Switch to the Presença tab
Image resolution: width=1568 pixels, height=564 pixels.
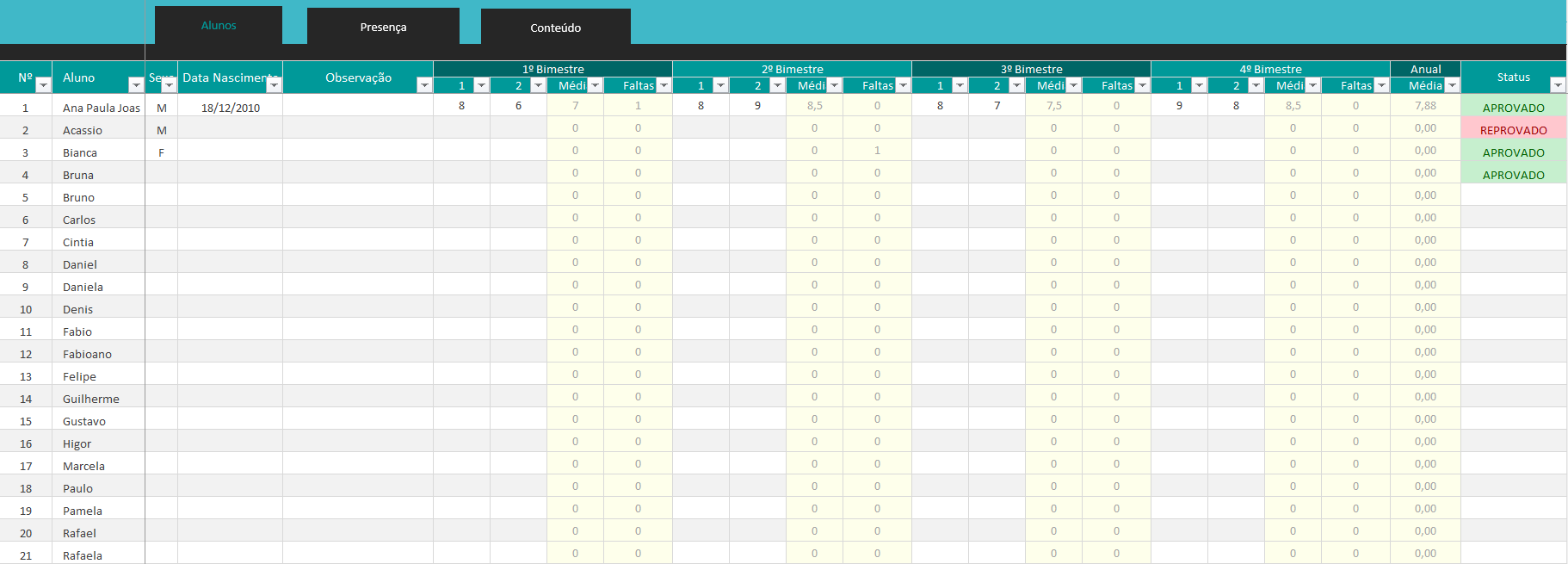[x=383, y=28]
